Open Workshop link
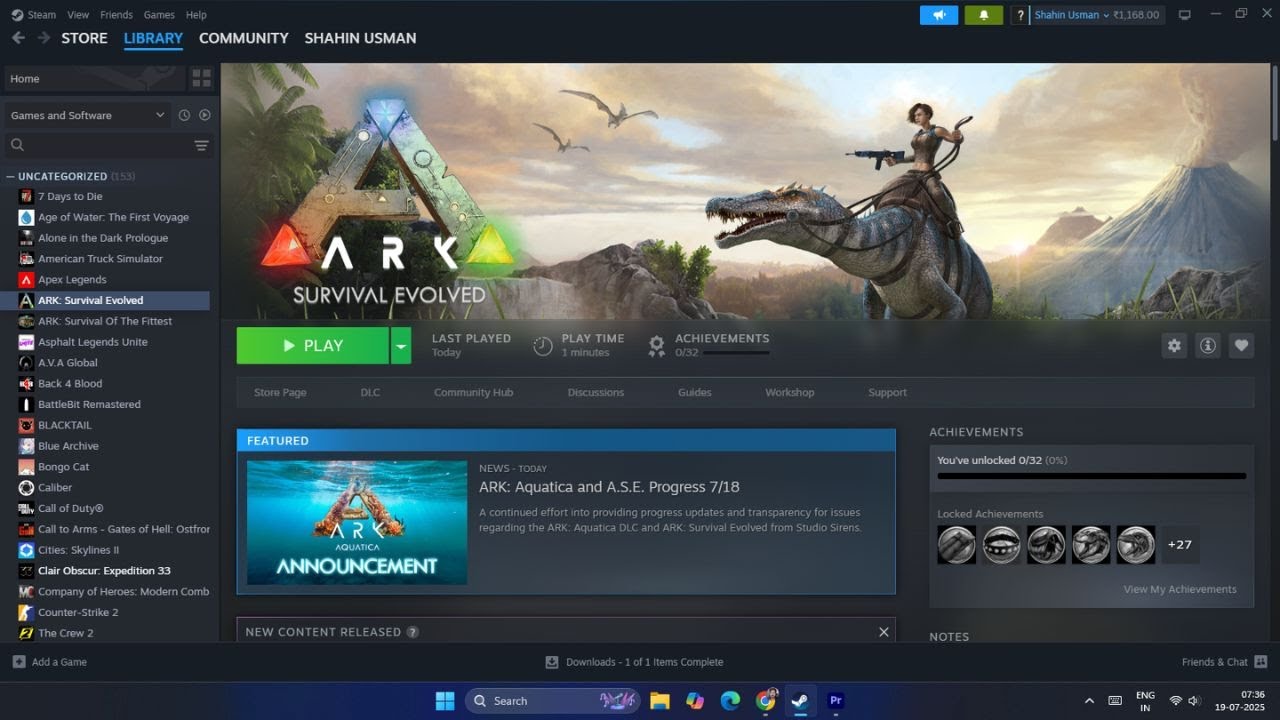Image resolution: width=1280 pixels, height=720 pixels. click(789, 392)
